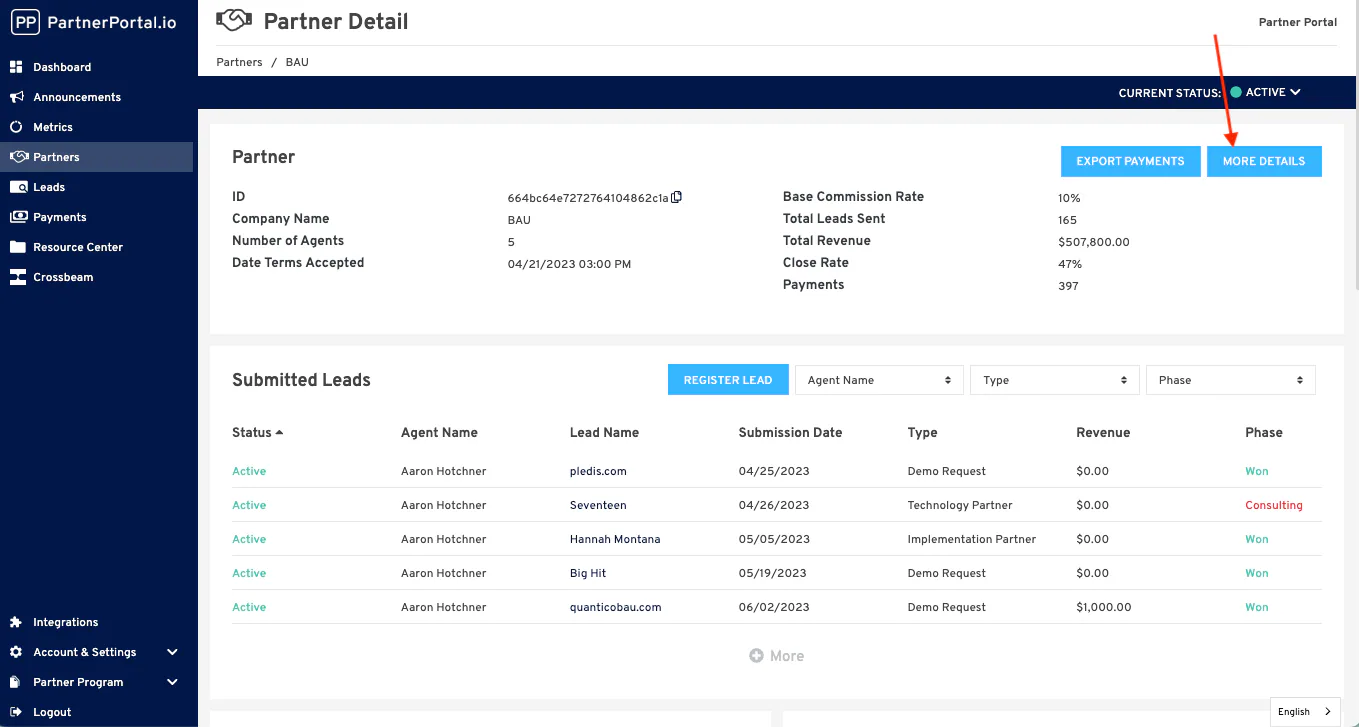This screenshot has width=1359, height=727.
Task: Open the Phase filter dropdown
Action: coord(1231,380)
